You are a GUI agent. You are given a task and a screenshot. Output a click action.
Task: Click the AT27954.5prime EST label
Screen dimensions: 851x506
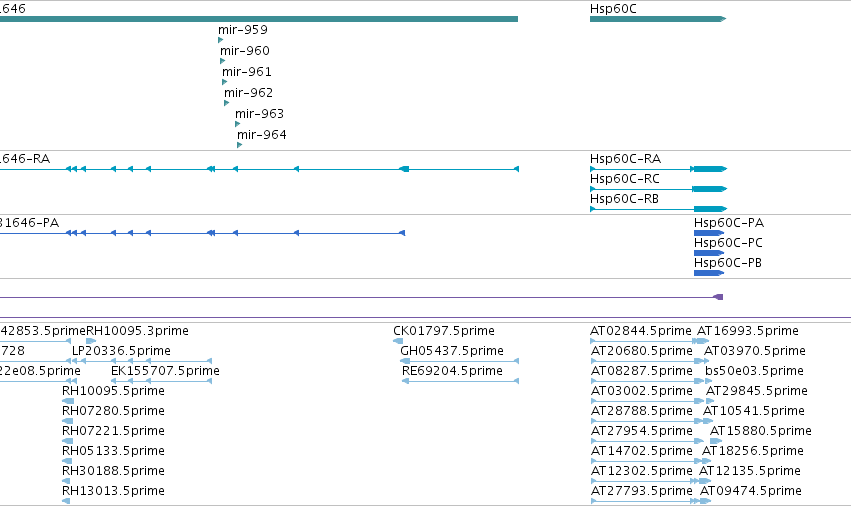pos(642,431)
